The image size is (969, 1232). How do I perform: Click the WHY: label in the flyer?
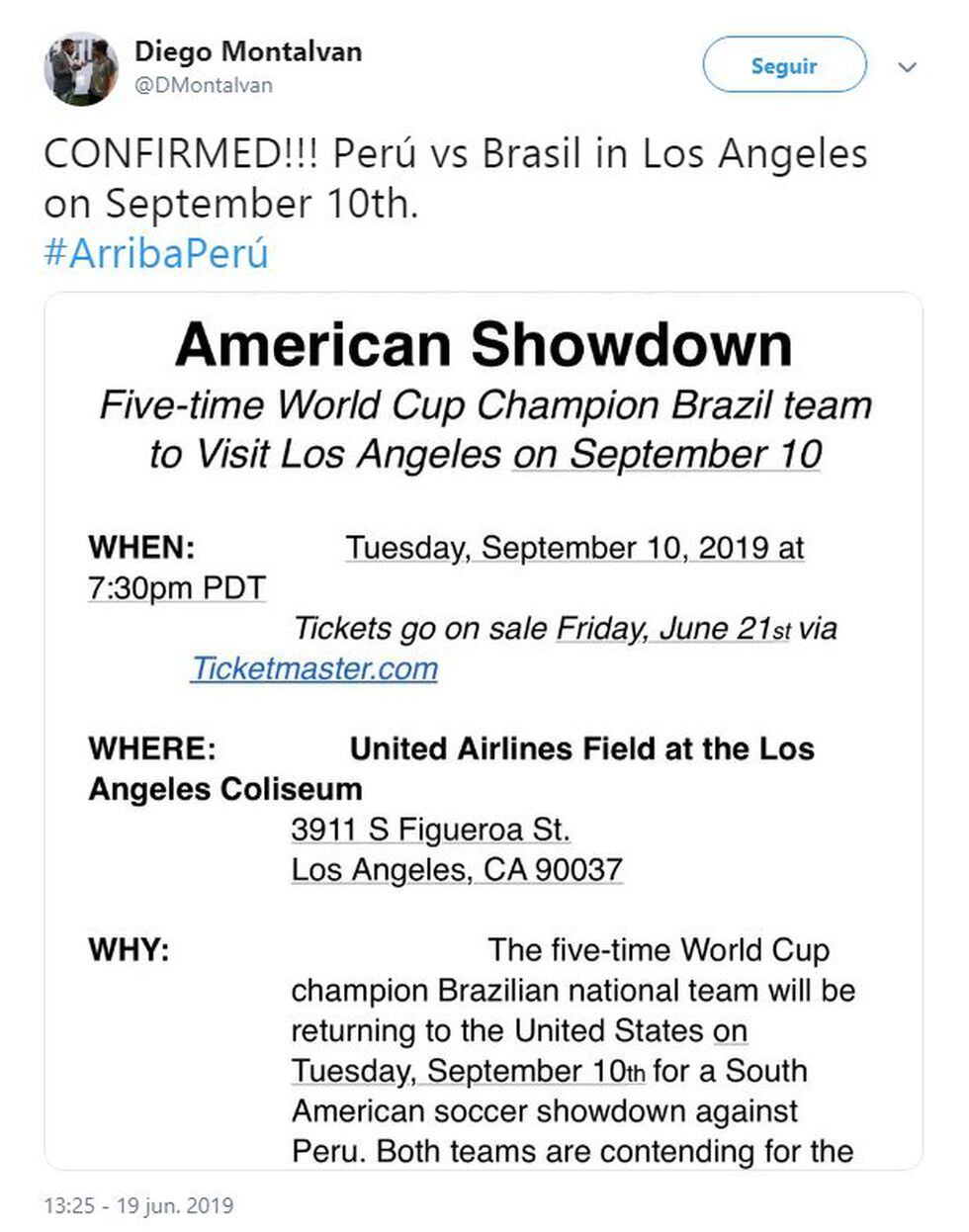(x=129, y=950)
